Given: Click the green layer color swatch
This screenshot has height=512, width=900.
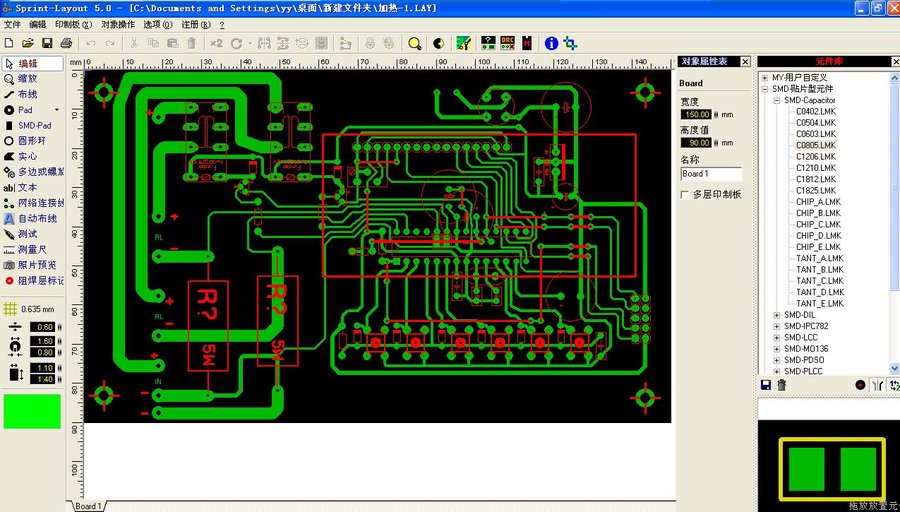Looking at the screenshot, I should click(x=32, y=411).
